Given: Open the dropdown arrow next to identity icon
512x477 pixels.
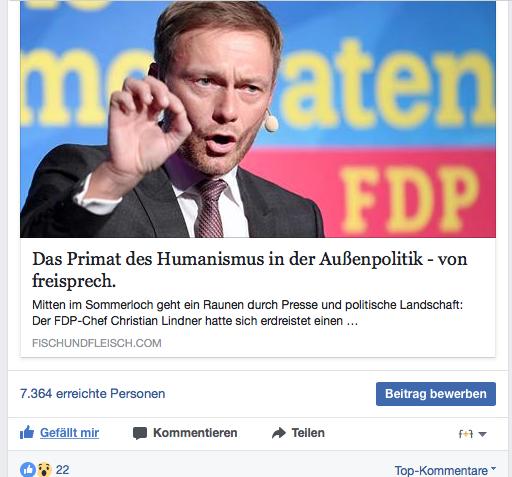Looking at the screenshot, I should 482,434.
